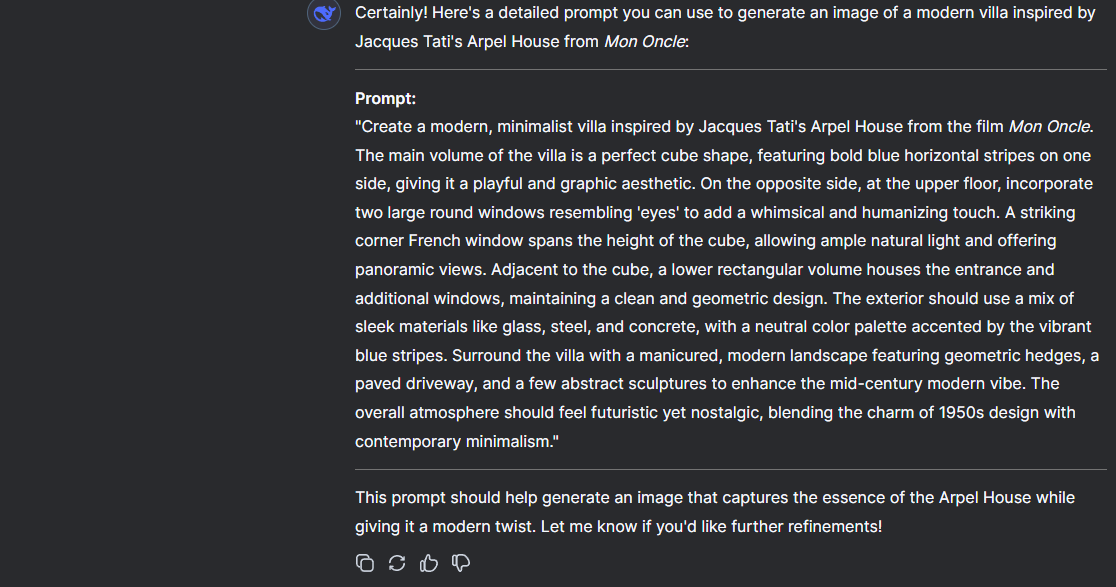Click the copy response icon

tap(365, 563)
